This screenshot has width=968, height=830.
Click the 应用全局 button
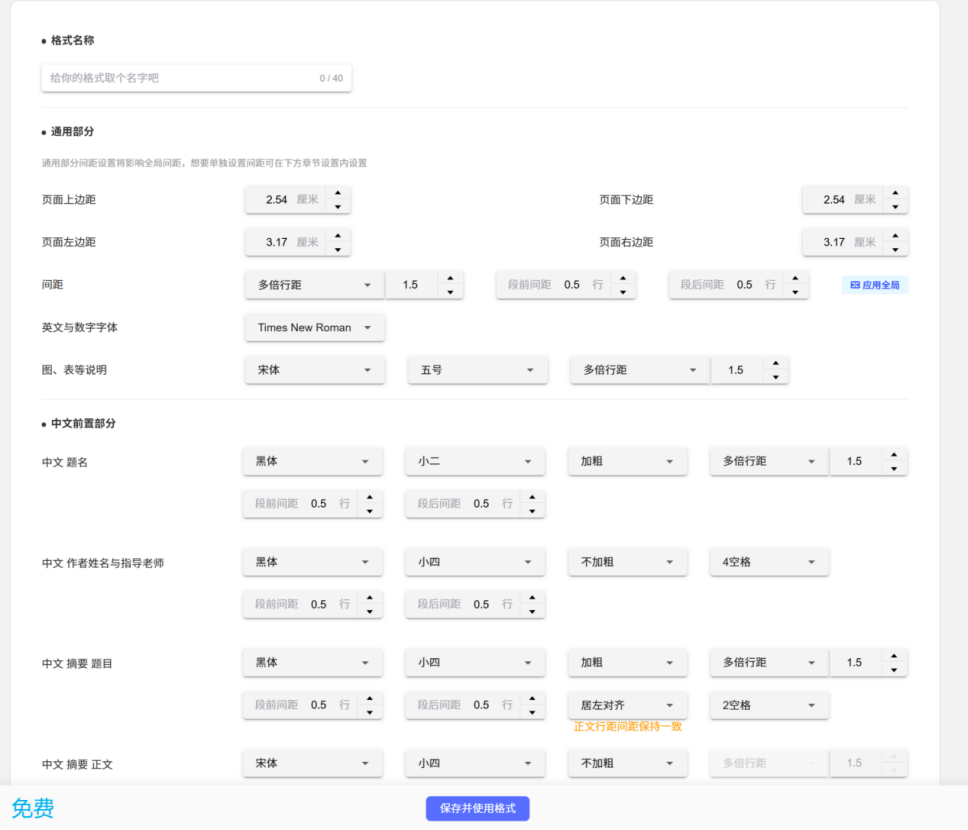click(875, 285)
